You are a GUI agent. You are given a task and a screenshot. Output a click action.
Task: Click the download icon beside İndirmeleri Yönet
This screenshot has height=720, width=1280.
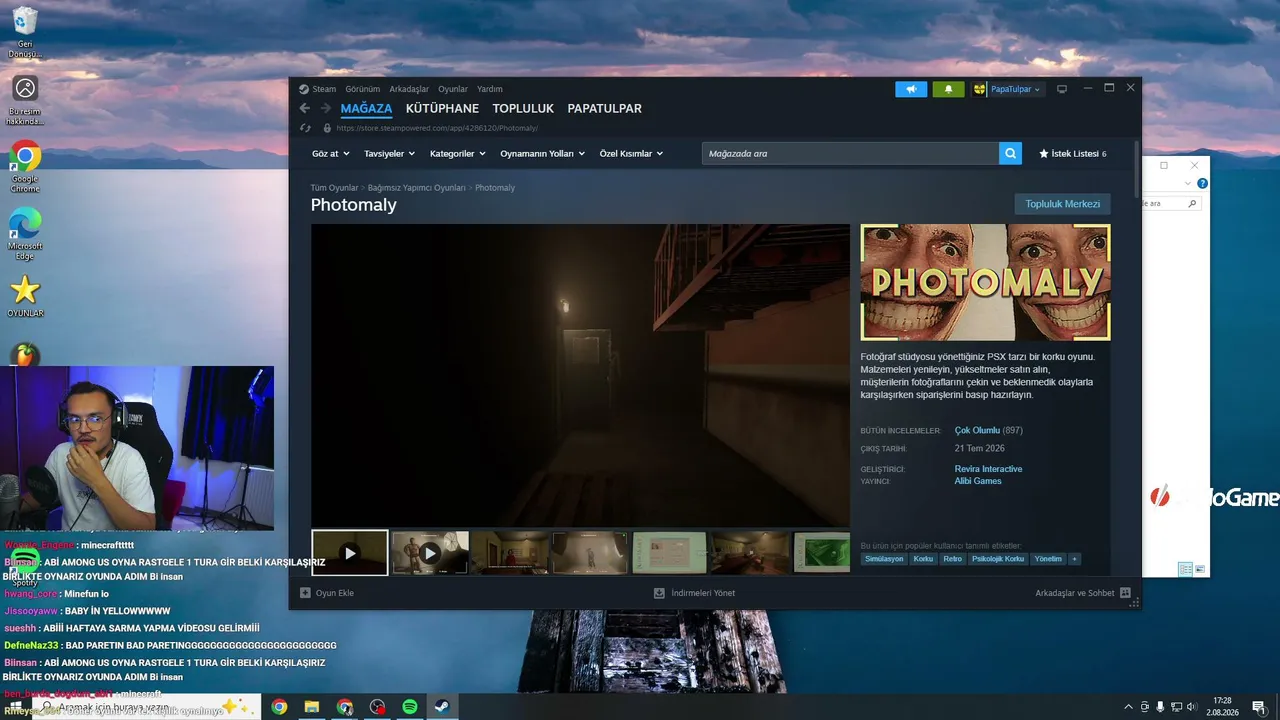[659, 593]
